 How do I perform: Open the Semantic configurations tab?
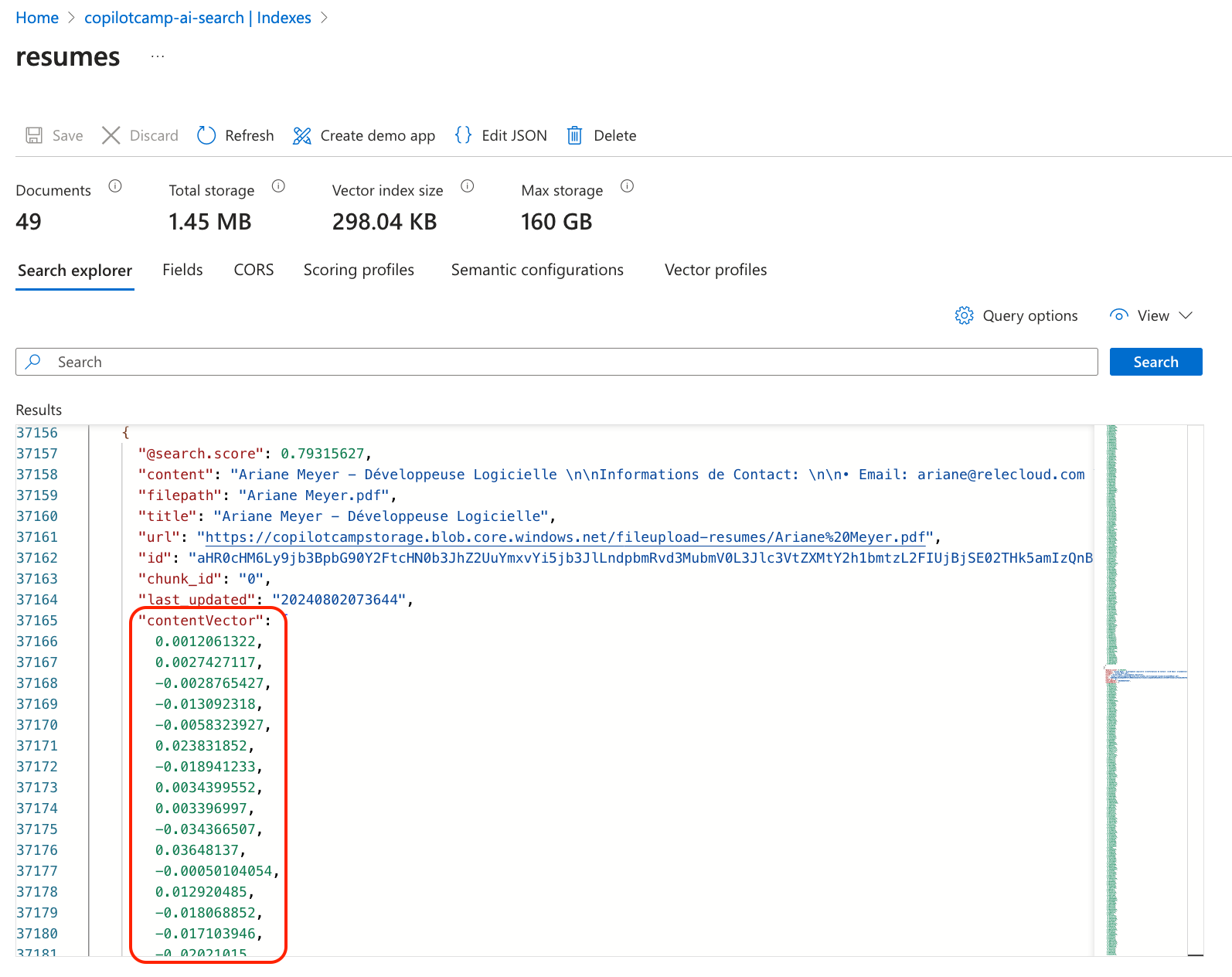pyautogui.click(x=537, y=270)
